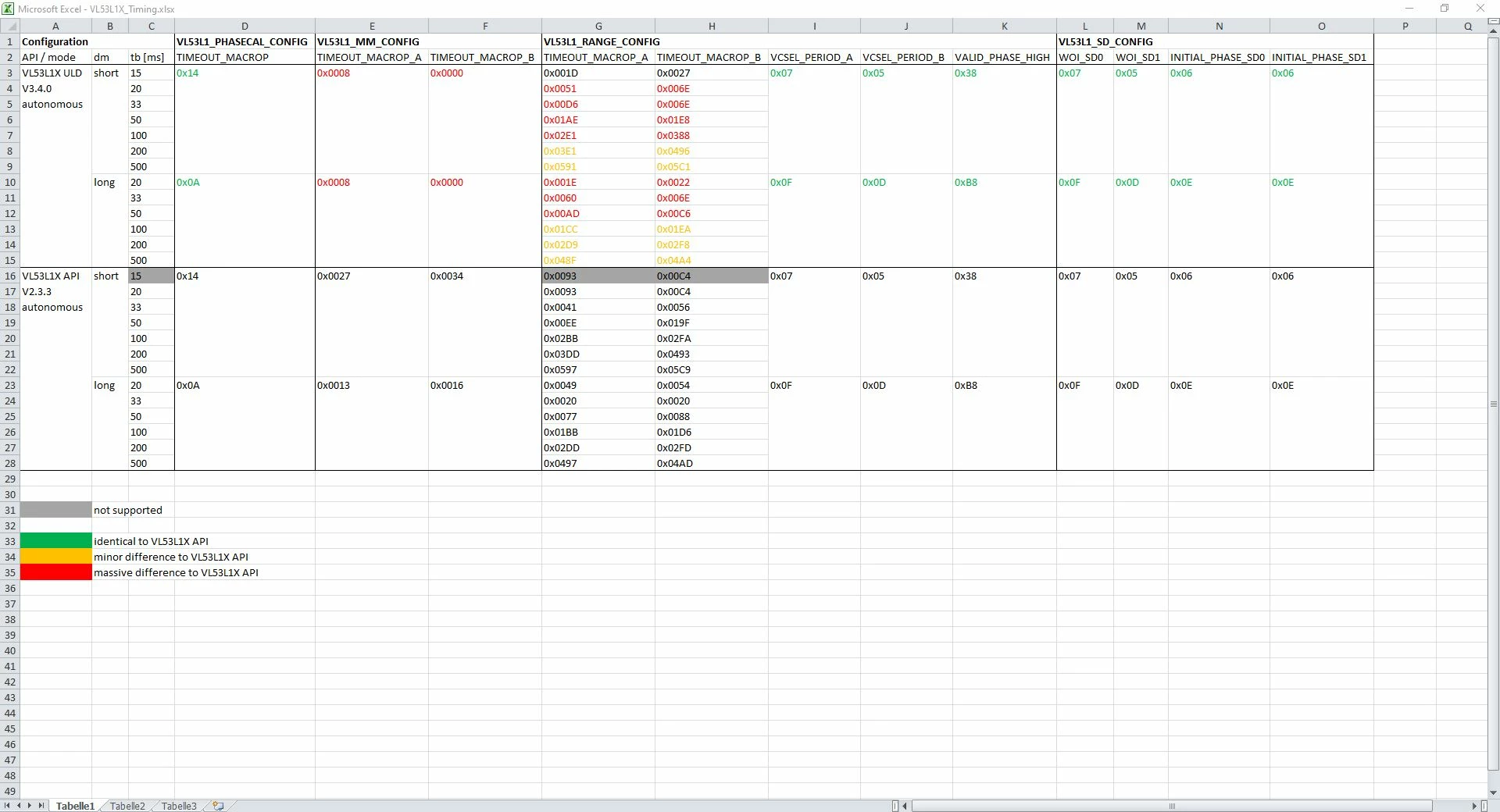Click the Select All corner button
1500x812 pixels.
coord(9,26)
